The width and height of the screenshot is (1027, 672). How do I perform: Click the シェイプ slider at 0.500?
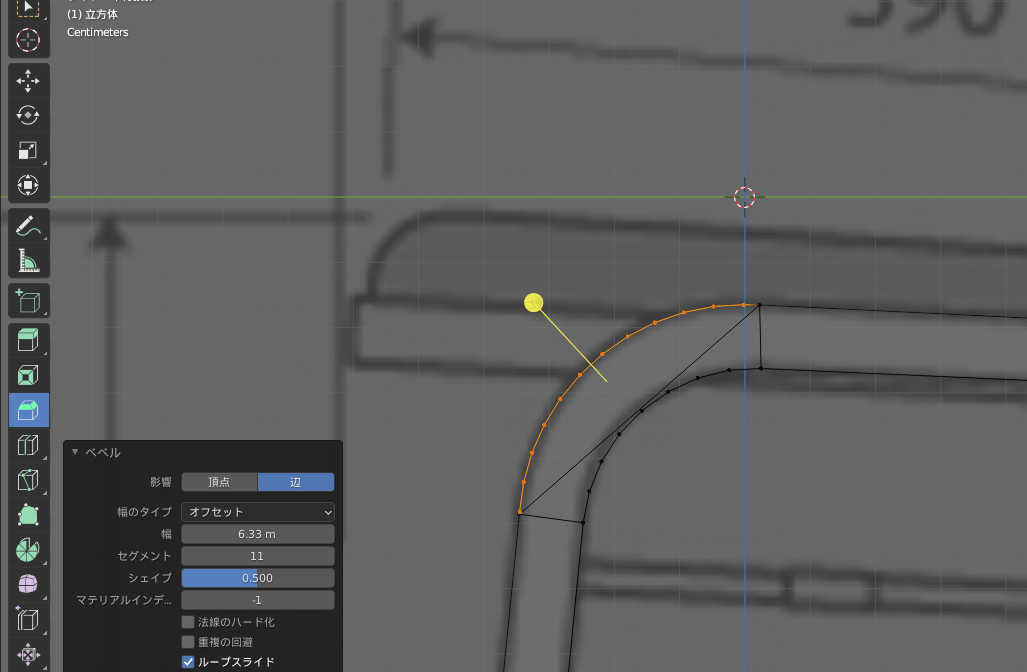[258, 578]
